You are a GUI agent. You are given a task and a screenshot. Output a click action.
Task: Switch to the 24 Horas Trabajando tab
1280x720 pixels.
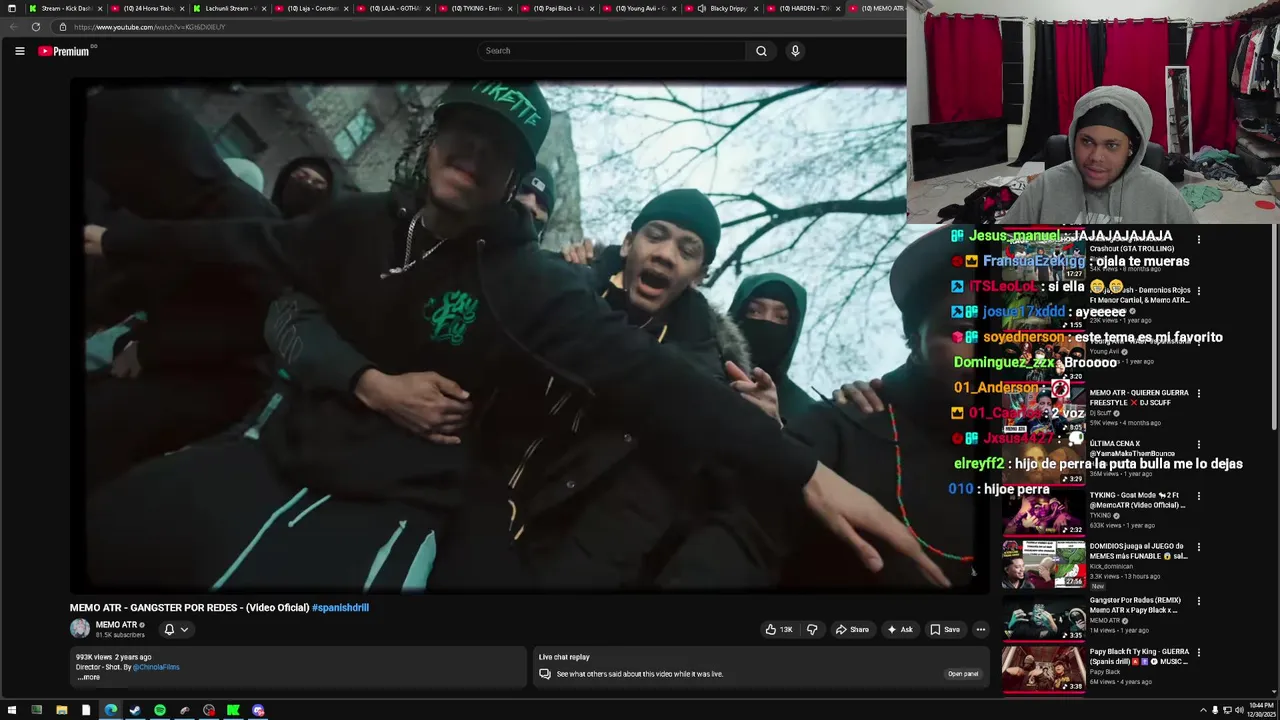(x=147, y=8)
